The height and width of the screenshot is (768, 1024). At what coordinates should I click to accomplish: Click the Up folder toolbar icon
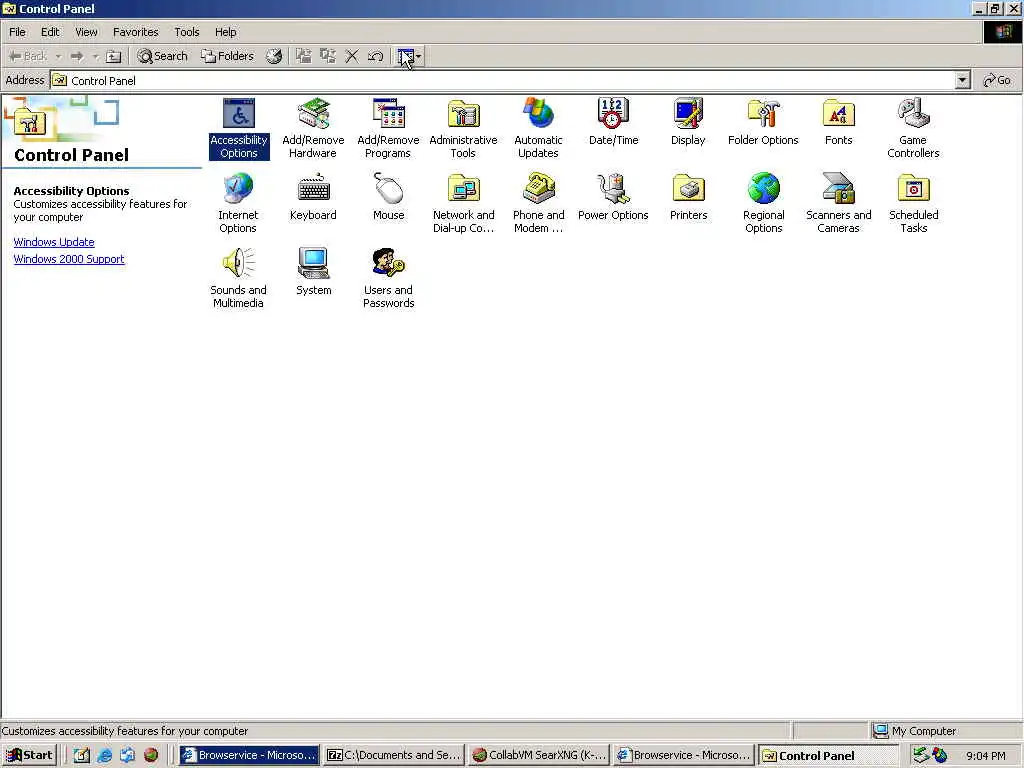coord(114,57)
